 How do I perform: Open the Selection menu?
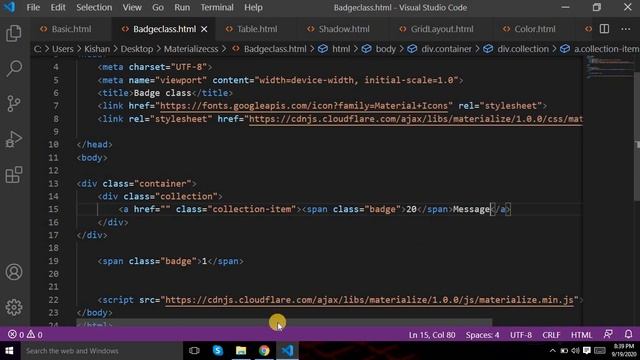coord(94,7)
